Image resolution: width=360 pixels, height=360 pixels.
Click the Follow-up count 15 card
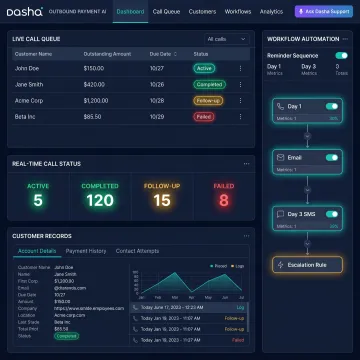pos(162,197)
